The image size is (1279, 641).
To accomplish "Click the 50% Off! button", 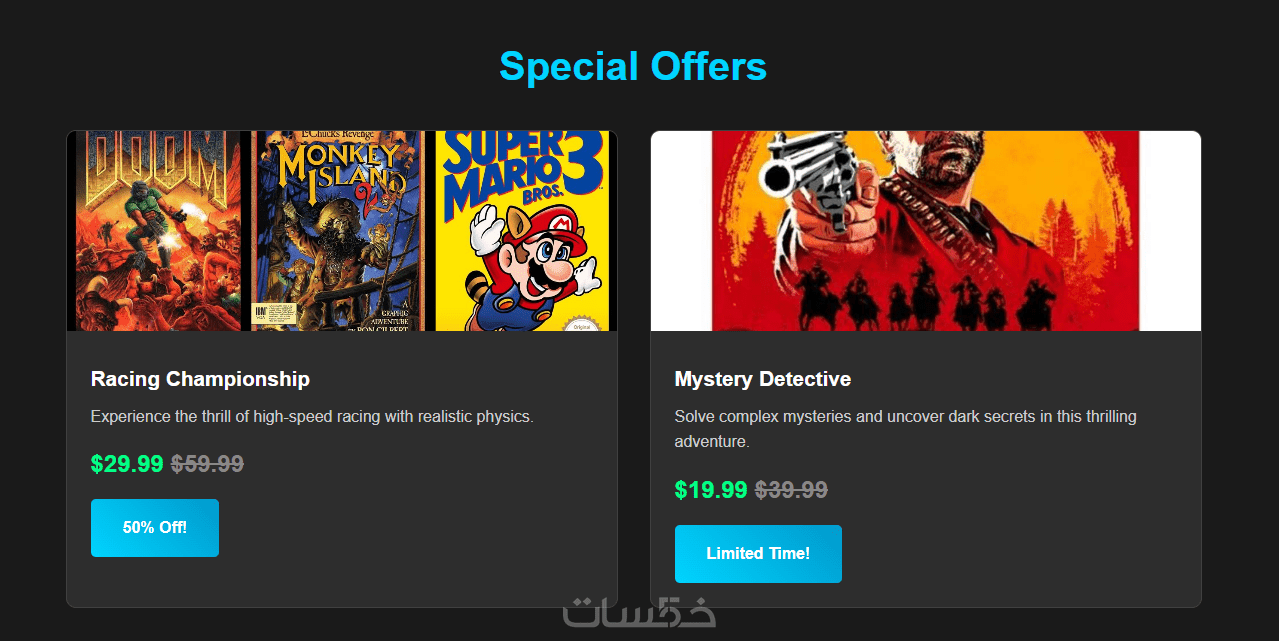I will tap(154, 527).
